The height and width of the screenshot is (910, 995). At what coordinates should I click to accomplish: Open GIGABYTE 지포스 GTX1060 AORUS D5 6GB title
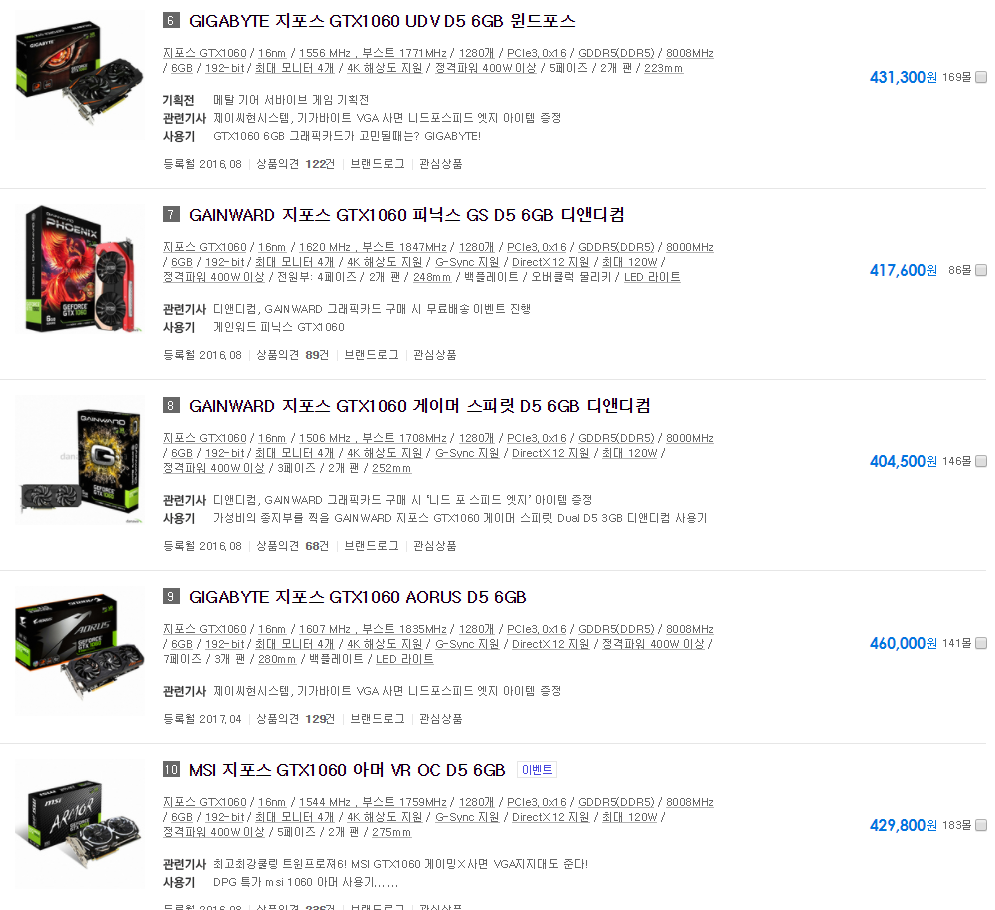point(358,597)
